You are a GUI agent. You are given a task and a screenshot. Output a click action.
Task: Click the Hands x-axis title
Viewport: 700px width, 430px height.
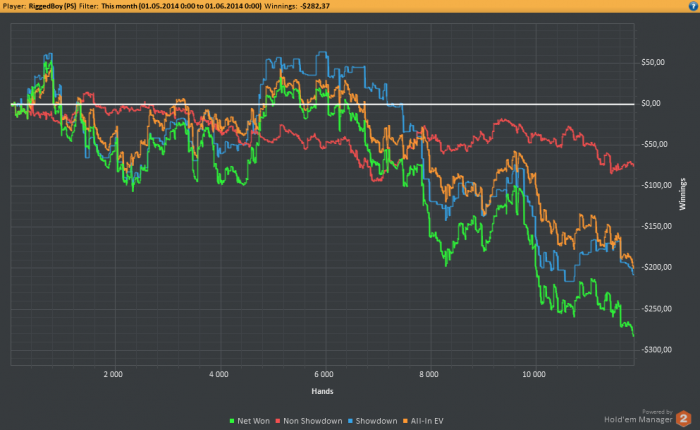pyautogui.click(x=322, y=391)
